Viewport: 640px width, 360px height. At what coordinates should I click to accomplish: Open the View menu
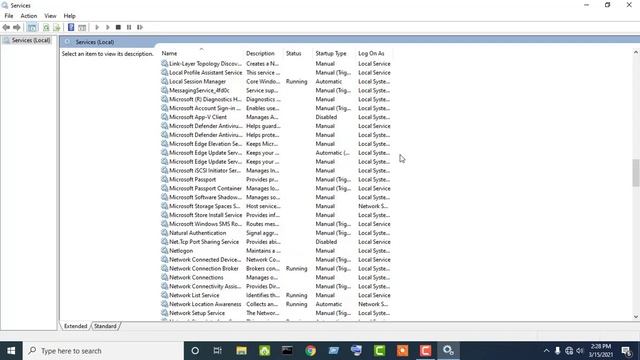tap(50, 16)
